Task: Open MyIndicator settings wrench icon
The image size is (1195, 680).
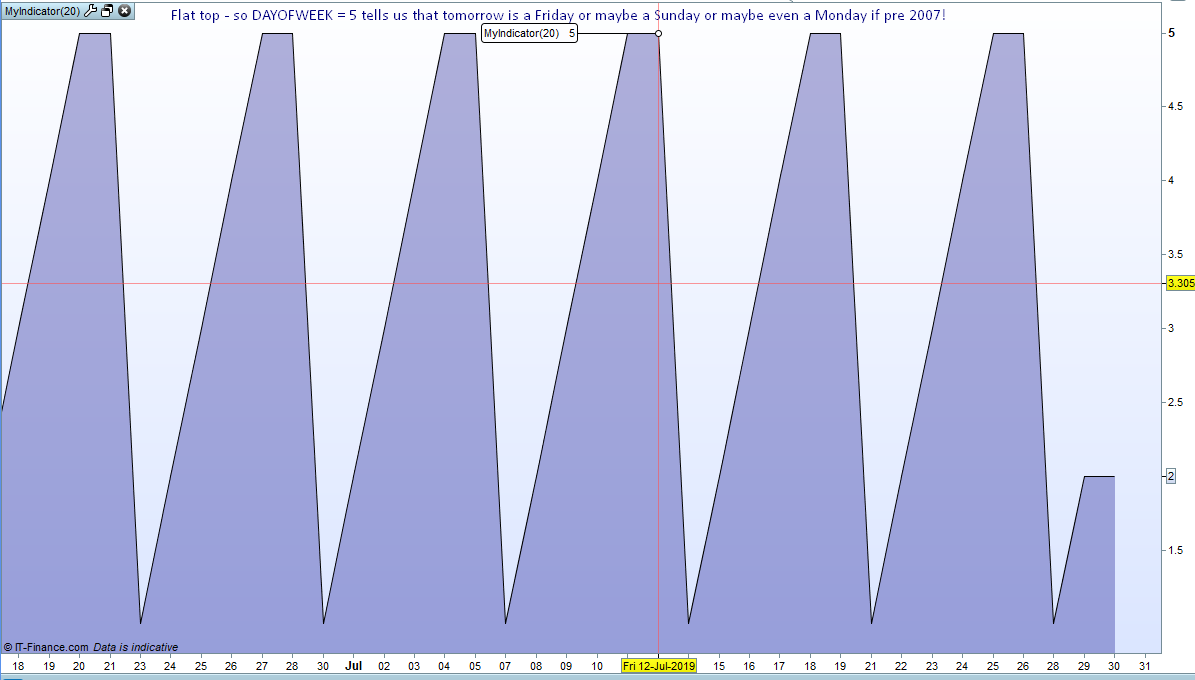Action: (90, 11)
